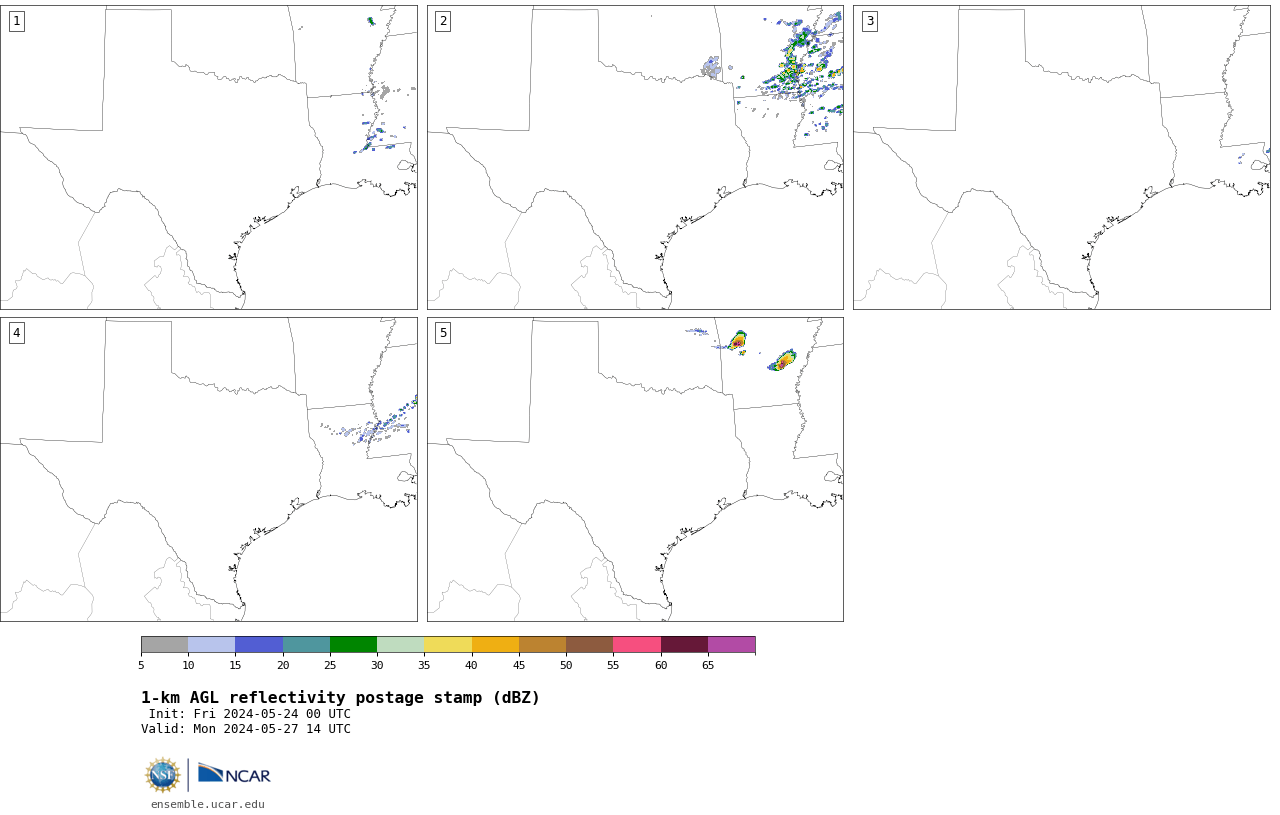Select the light lavender 10-15 dBZ swatch
1280x815 pixels.
[212, 644]
